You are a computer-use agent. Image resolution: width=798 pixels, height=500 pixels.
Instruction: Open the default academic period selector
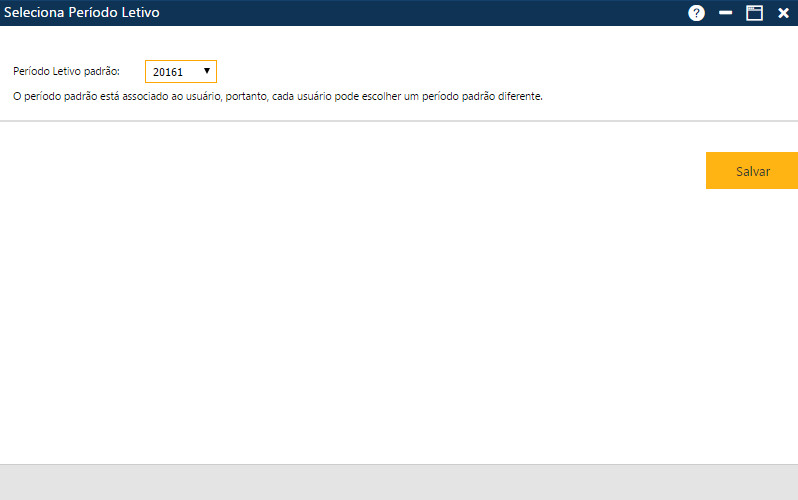coord(181,72)
